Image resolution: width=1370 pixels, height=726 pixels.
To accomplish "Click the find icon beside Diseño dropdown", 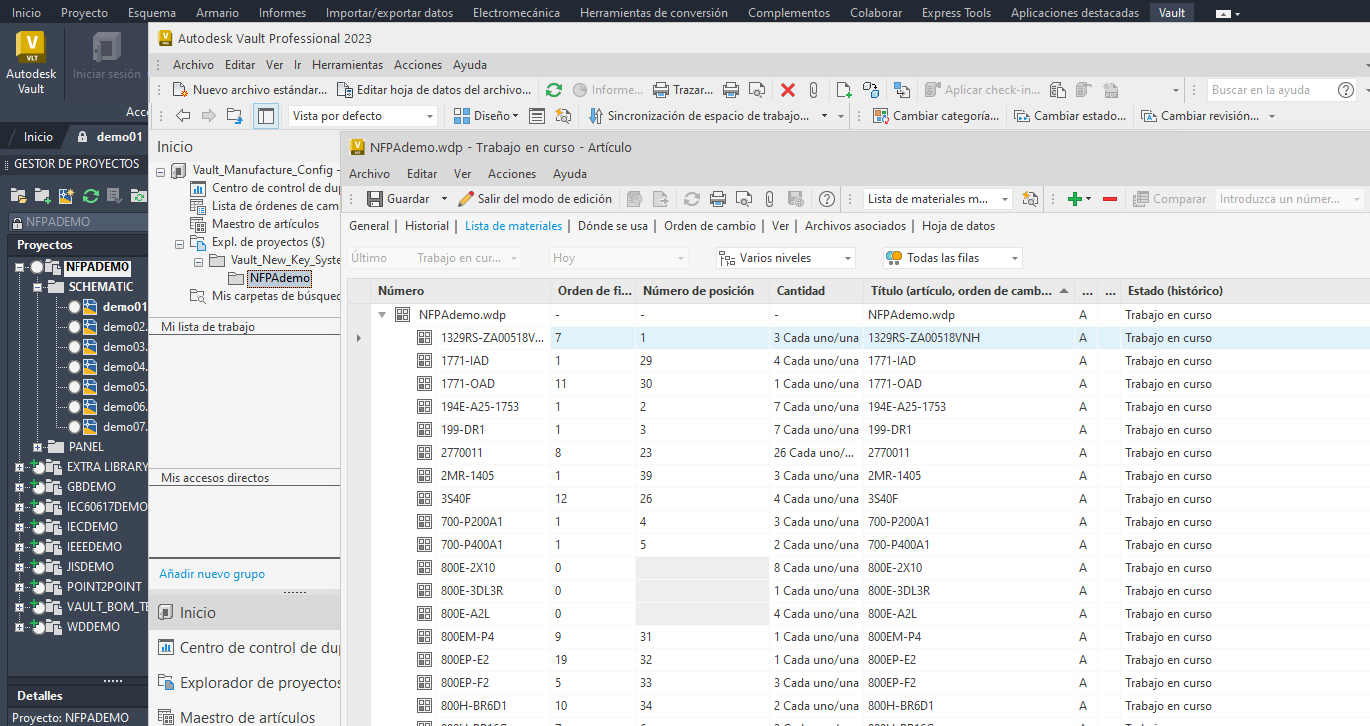I will 563,116.
